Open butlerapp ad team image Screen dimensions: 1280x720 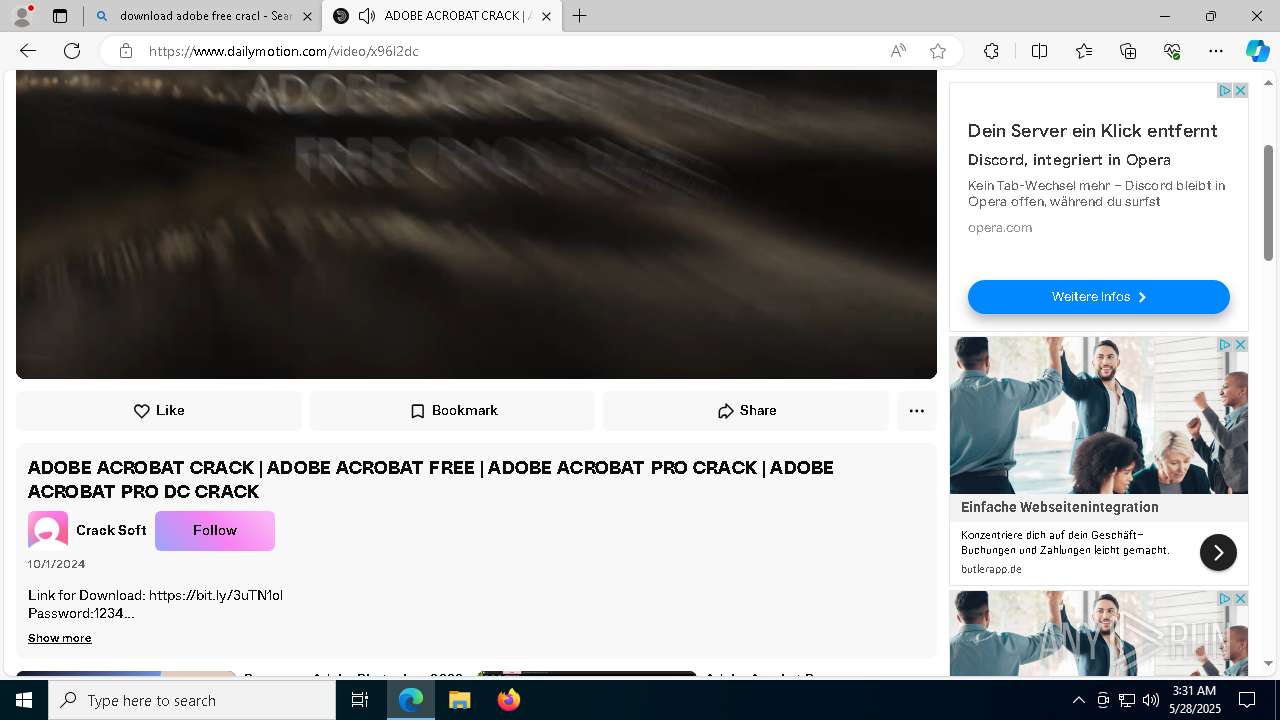(x=1098, y=415)
